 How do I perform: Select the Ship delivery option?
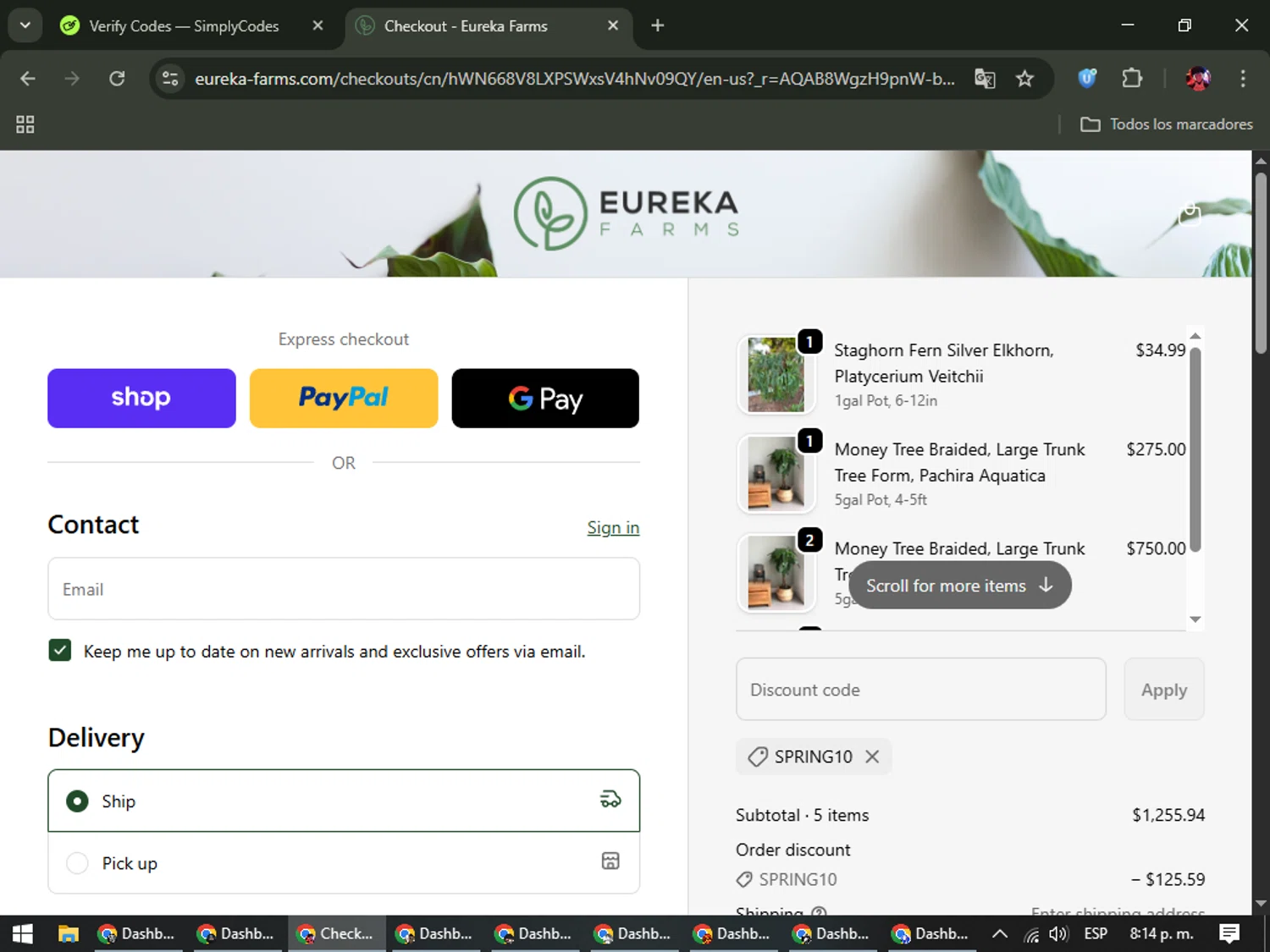pyautogui.click(x=344, y=801)
